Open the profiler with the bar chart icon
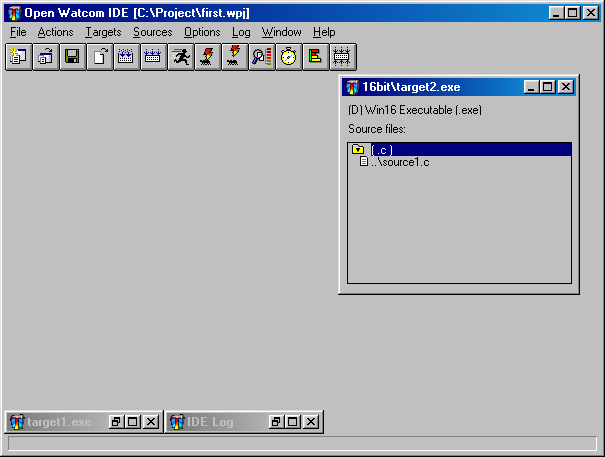 click(x=315, y=57)
